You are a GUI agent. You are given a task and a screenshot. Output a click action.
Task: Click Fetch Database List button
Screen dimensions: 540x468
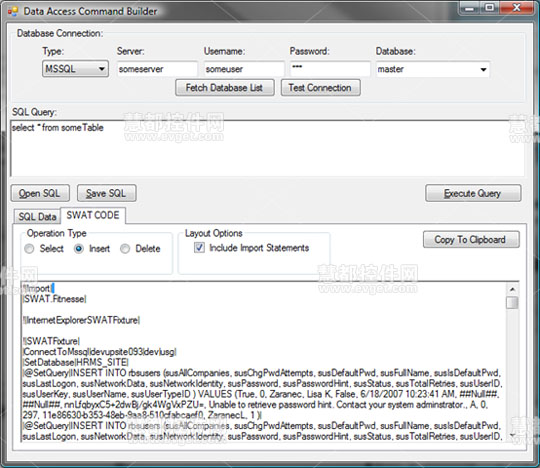tap(225, 88)
